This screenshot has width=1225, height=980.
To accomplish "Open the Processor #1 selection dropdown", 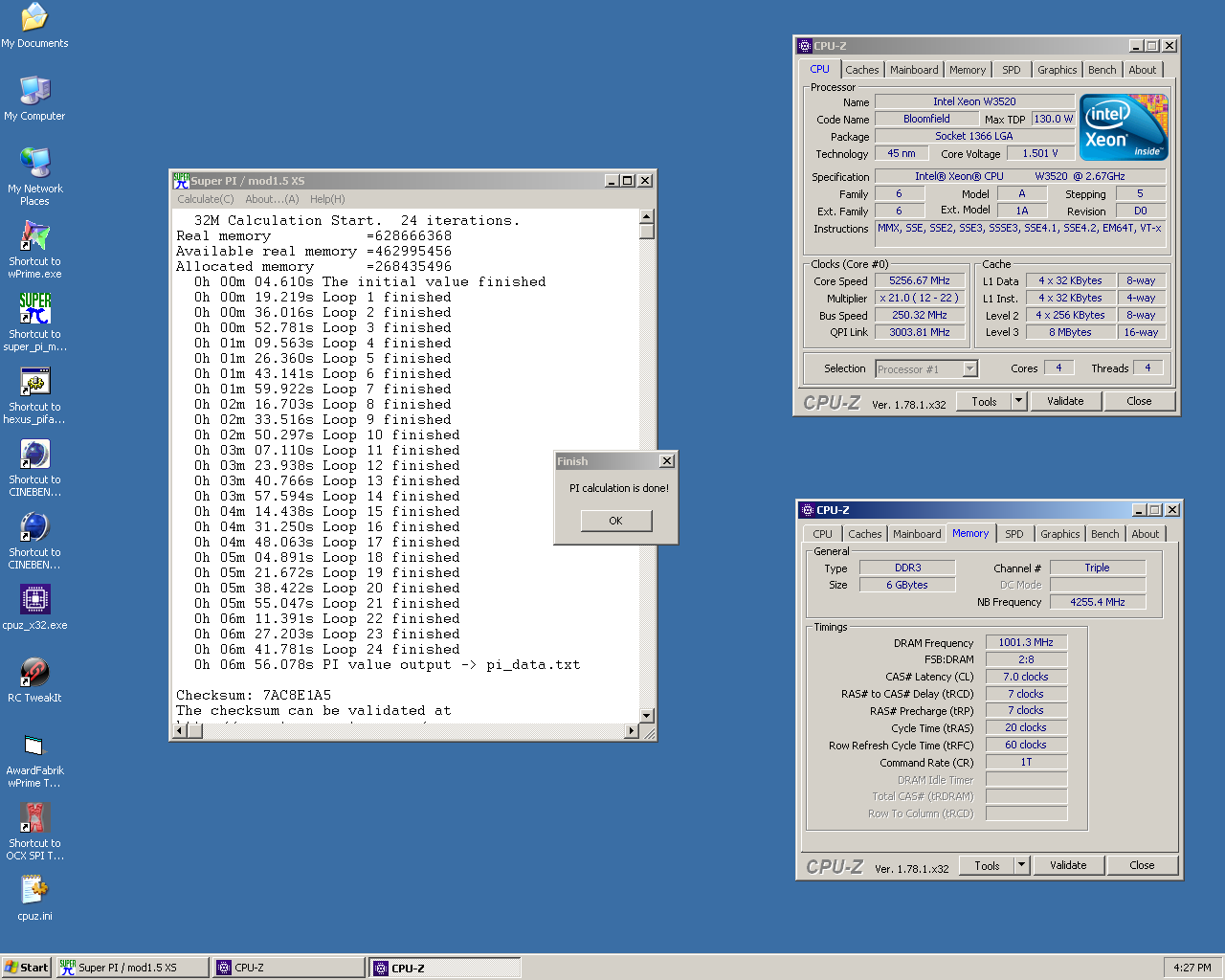I will 926,369.
